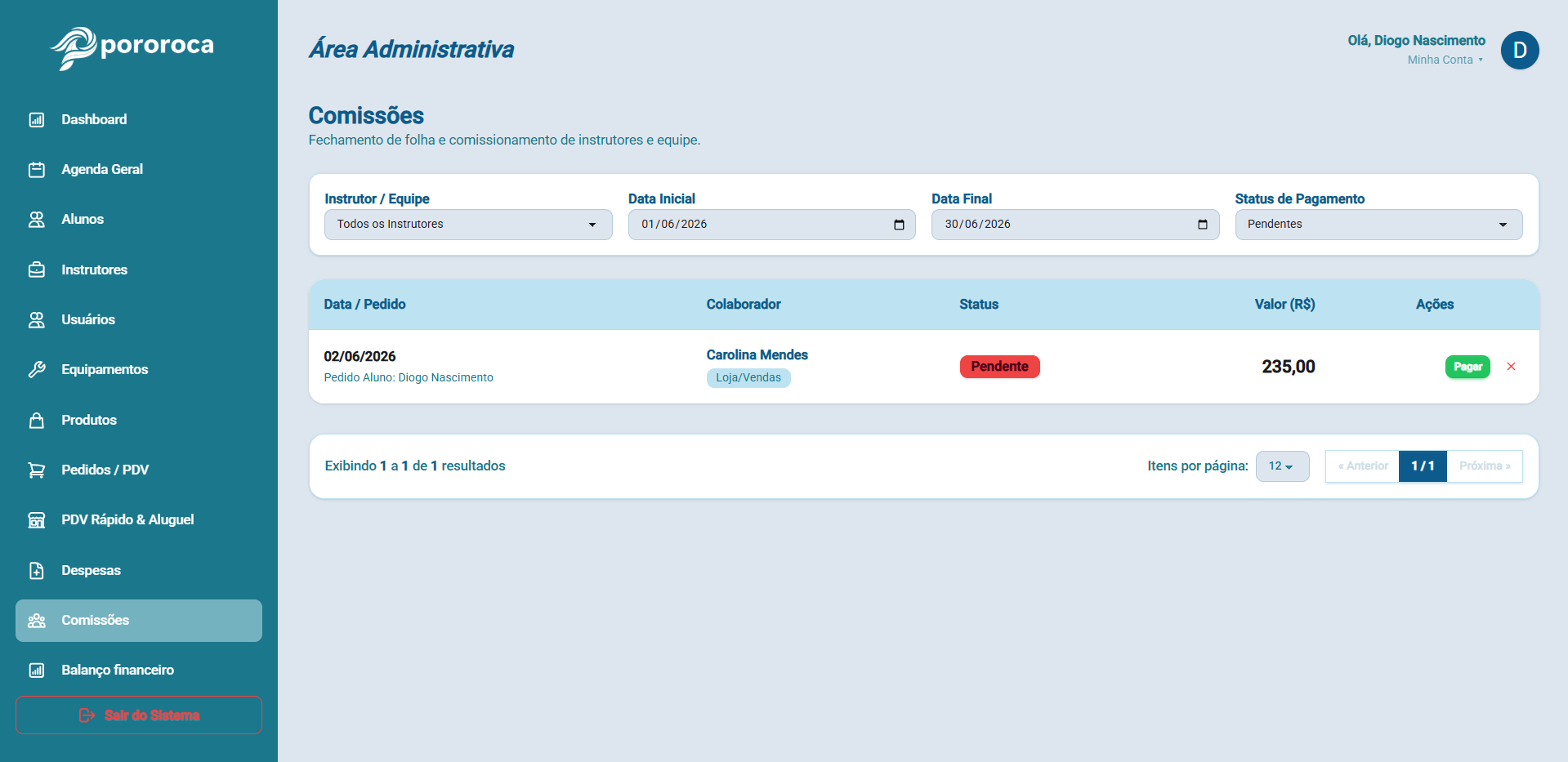This screenshot has height=762, width=1568.
Task: Click the Data Final date field
Action: (x=1075, y=225)
